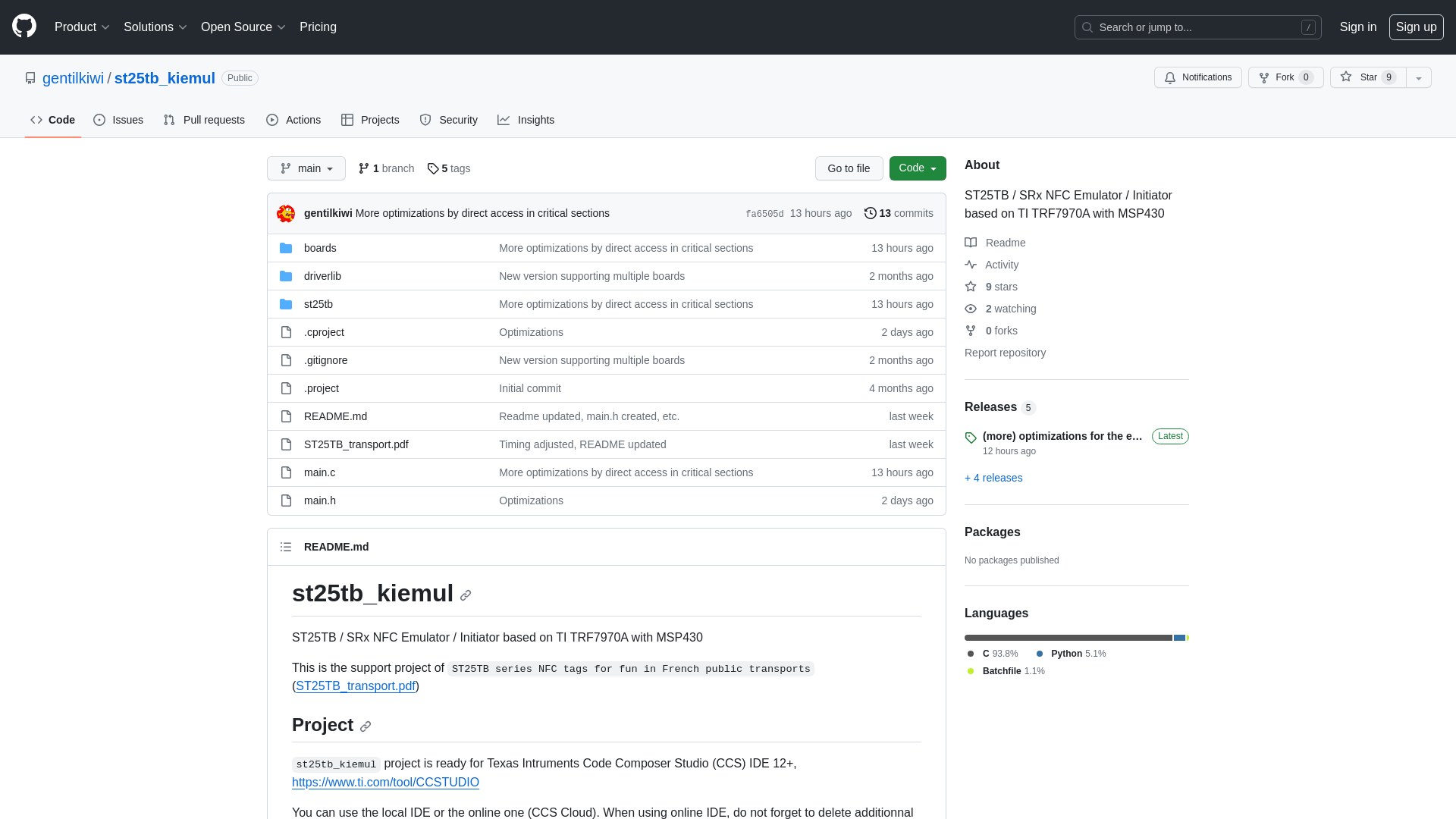Switch to the Projects tab

(x=370, y=120)
